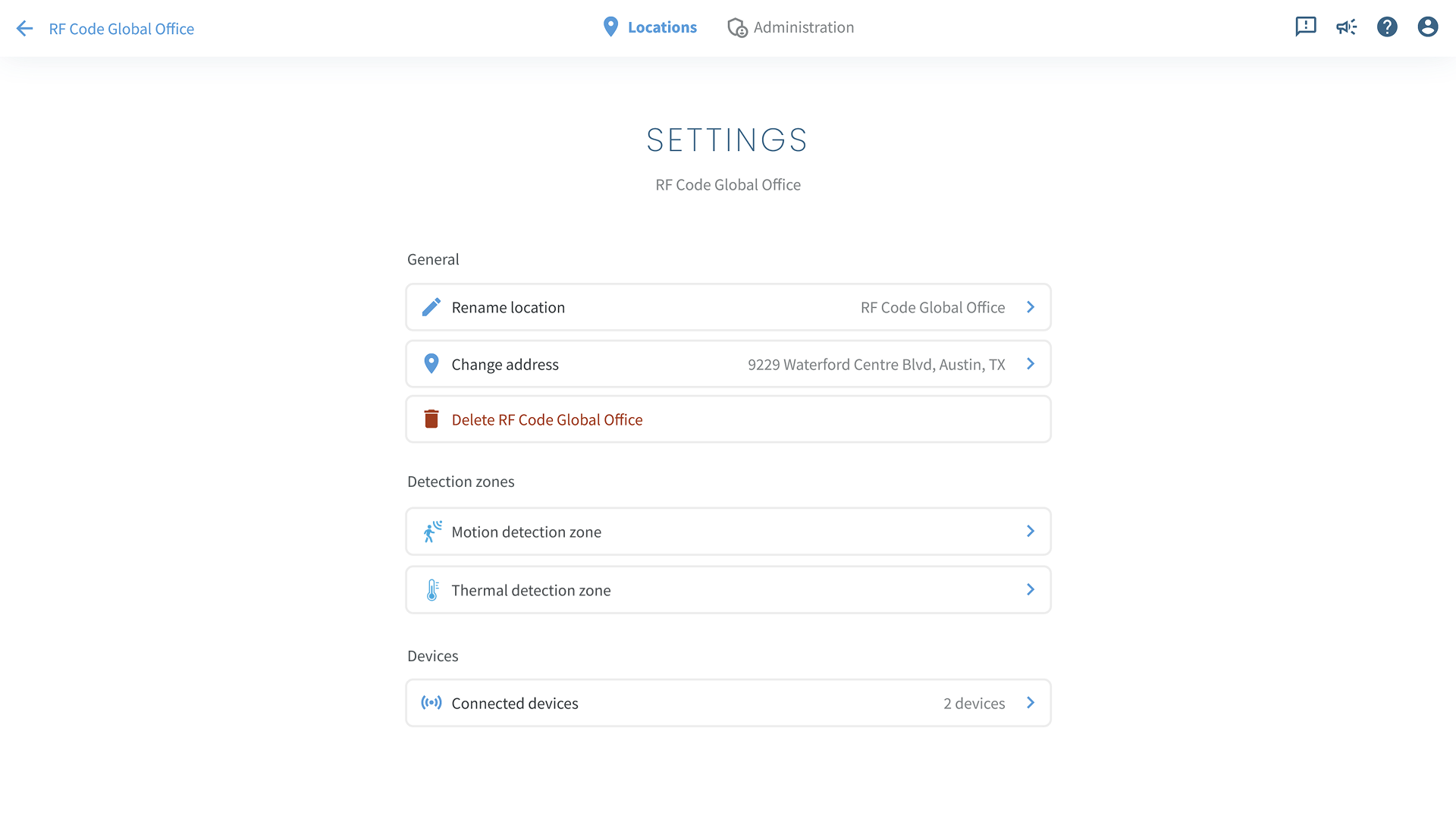Switch to the Locations tab
This screenshot has height=819, width=1456.
[x=650, y=27]
